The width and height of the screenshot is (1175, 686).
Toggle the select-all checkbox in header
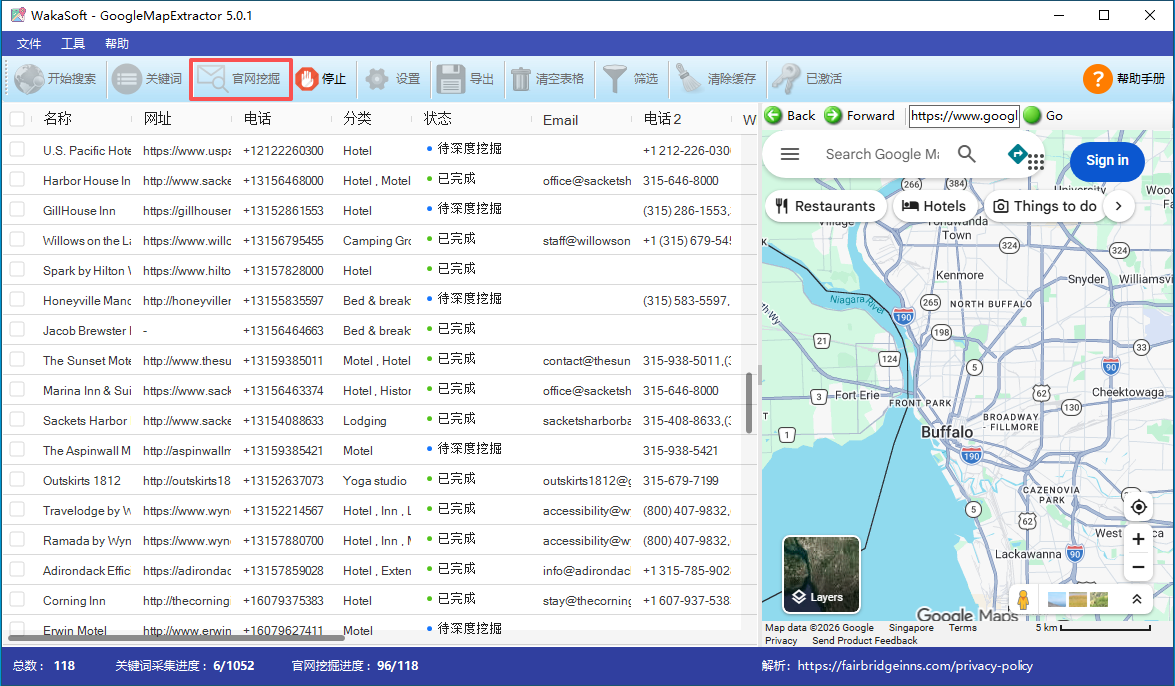tap(16, 118)
